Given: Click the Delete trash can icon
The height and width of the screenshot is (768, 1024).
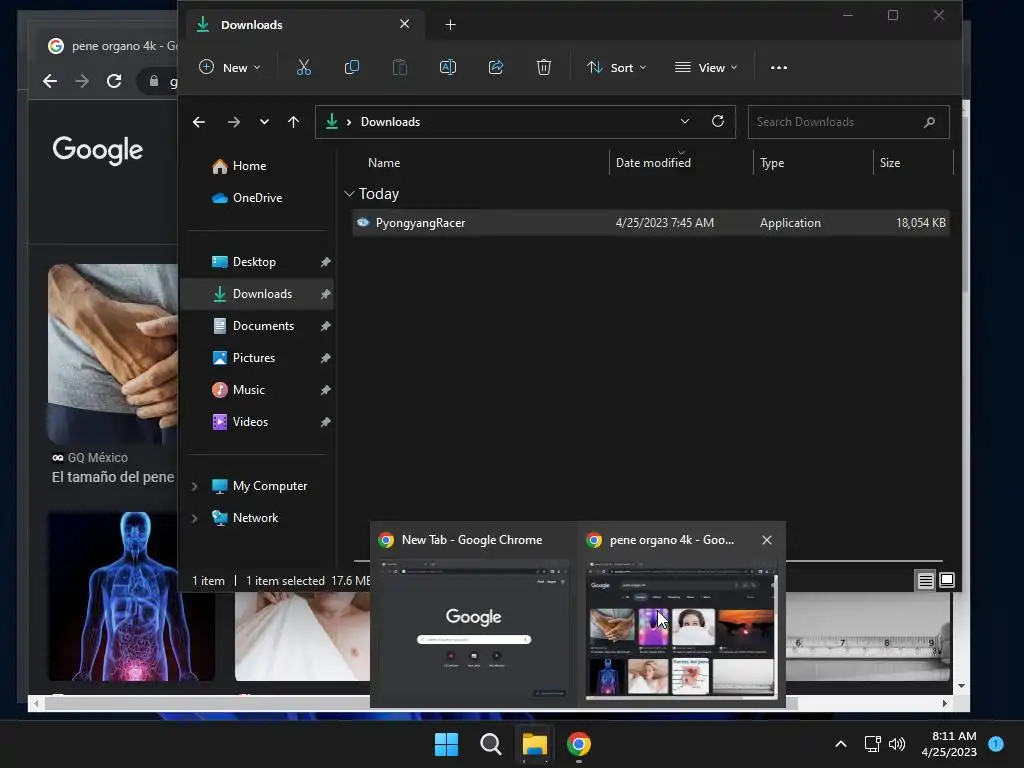Looking at the screenshot, I should [x=543, y=67].
